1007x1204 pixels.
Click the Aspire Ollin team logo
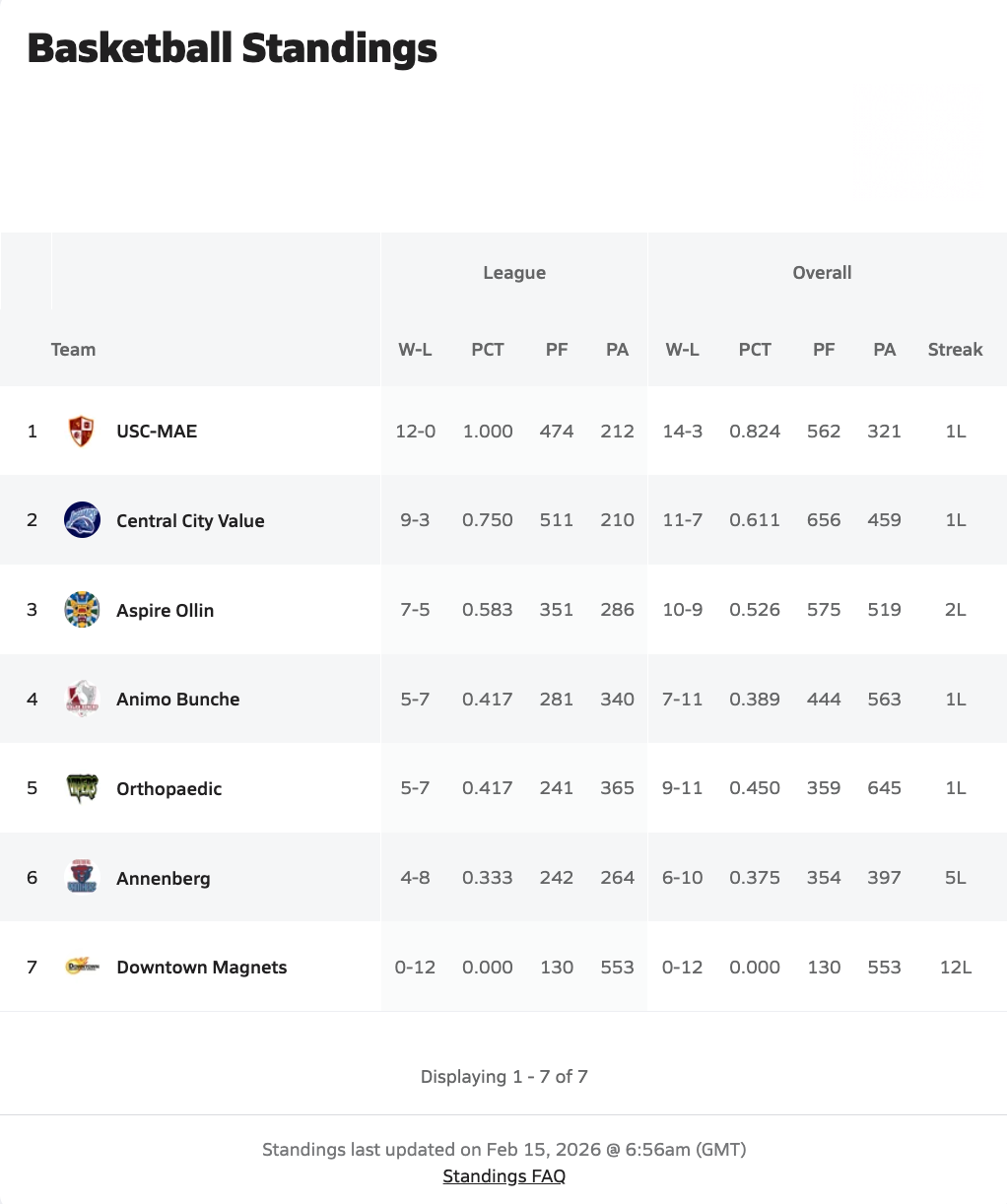click(82, 610)
